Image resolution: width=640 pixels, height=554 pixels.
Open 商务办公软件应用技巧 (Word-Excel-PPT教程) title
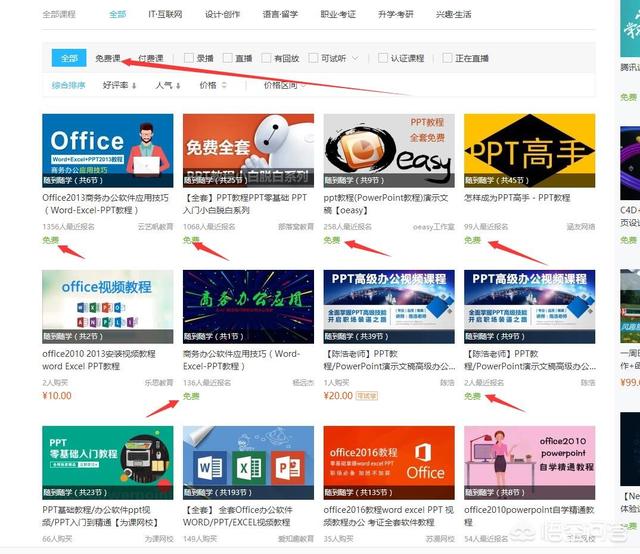point(242,360)
